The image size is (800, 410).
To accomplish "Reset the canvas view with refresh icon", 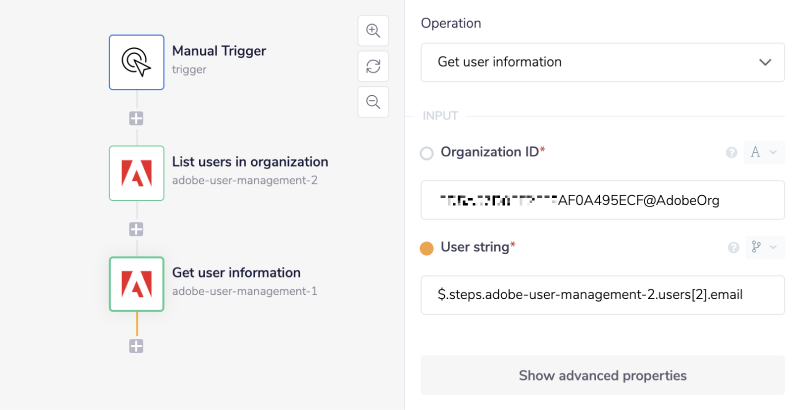I will point(373,66).
